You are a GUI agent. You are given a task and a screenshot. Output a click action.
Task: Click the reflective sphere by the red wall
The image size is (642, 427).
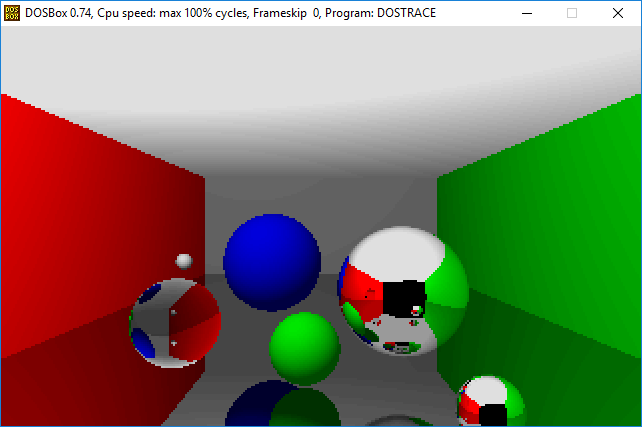(x=175, y=323)
